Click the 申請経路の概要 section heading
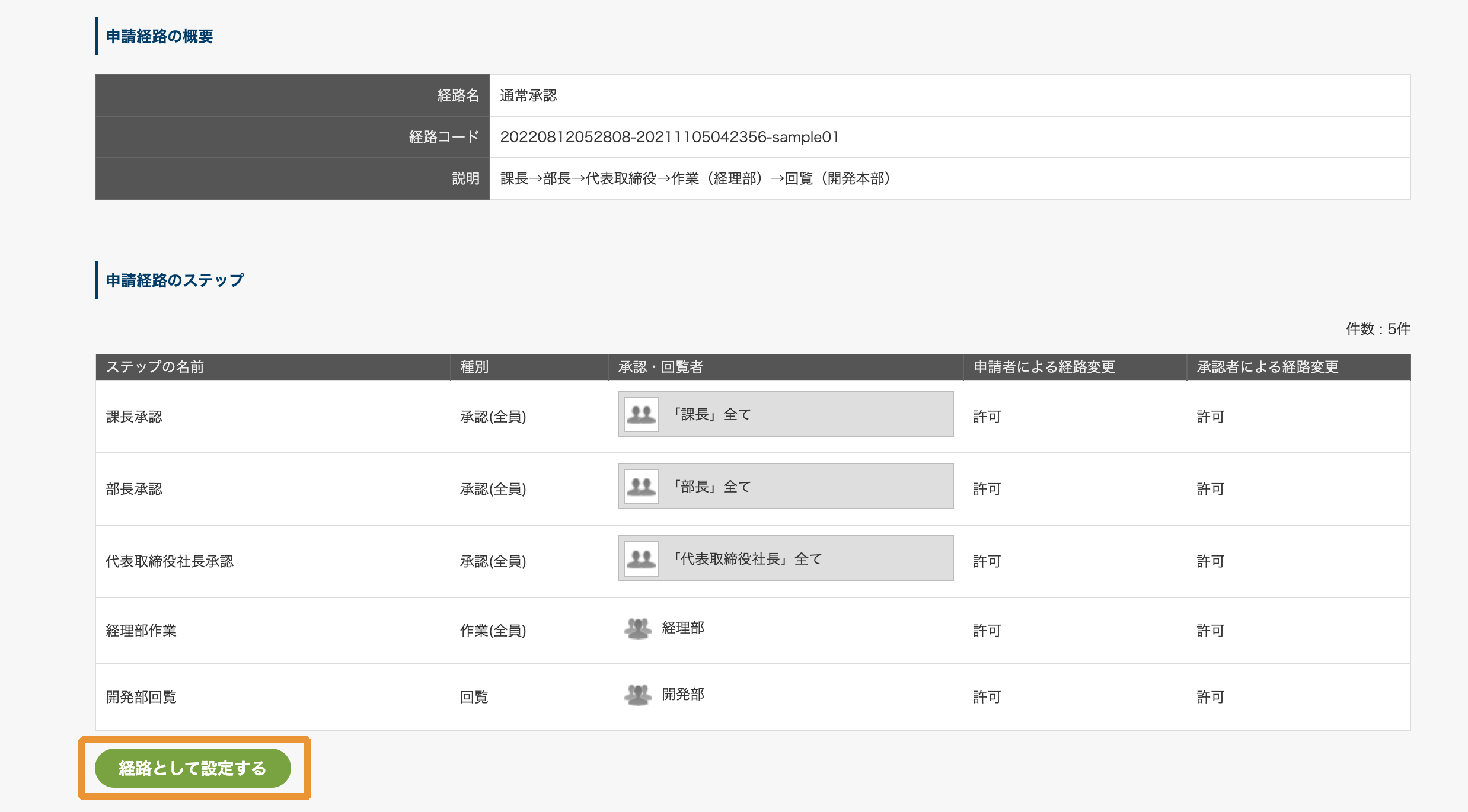Viewport: 1468px width, 812px height. tap(159, 36)
